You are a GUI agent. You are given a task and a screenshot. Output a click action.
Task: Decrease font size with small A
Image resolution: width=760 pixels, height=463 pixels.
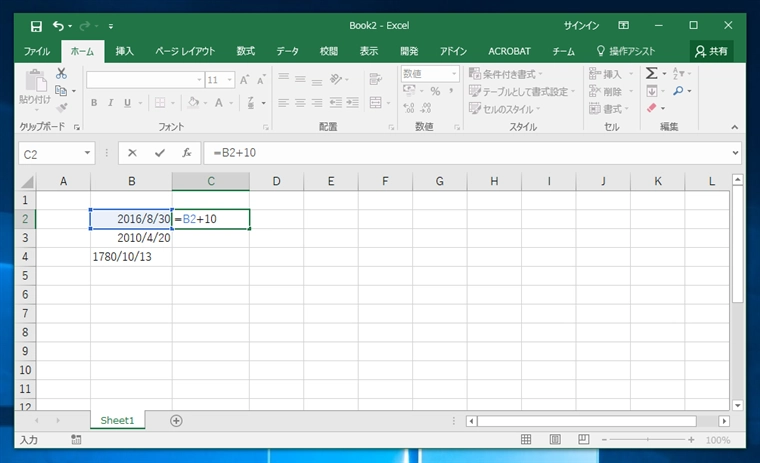(x=261, y=80)
